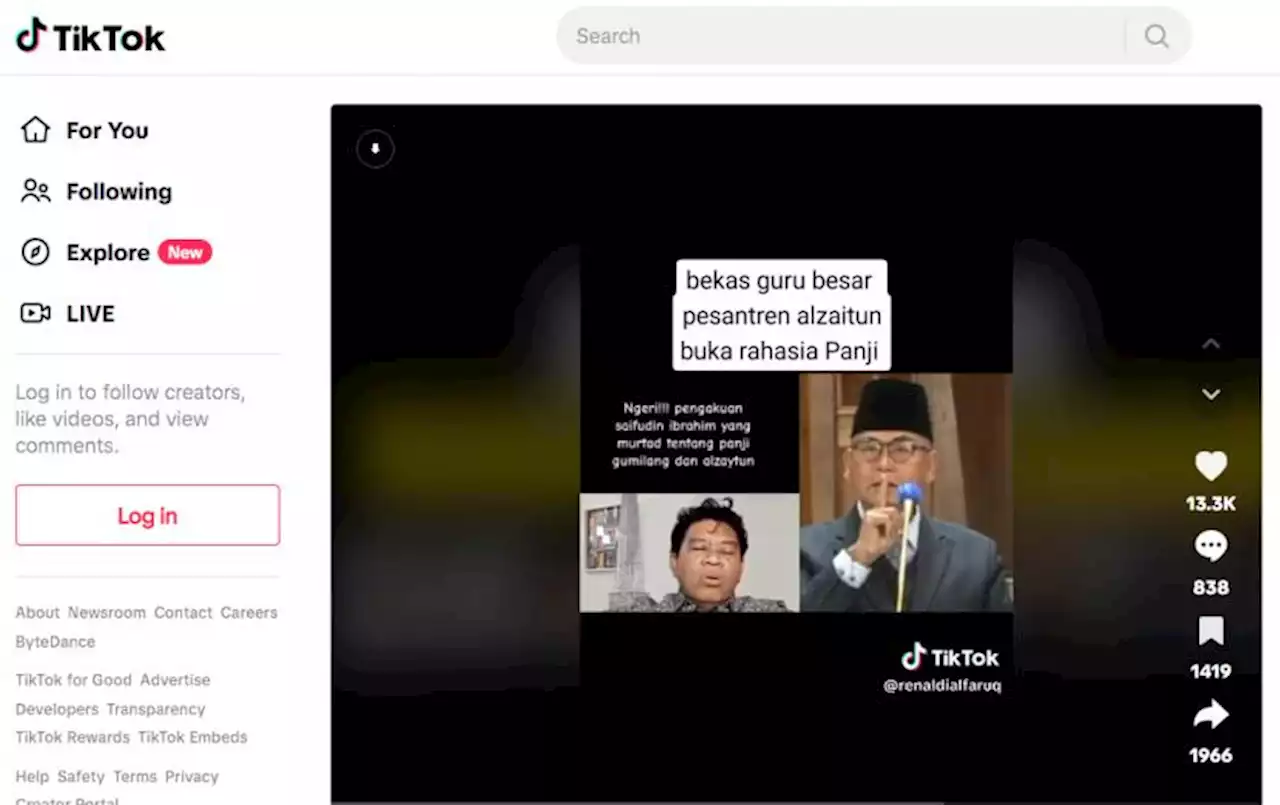Open the TikTok Rewards link
Screen dimensions: 1280x805
pyautogui.click(x=72, y=737)
